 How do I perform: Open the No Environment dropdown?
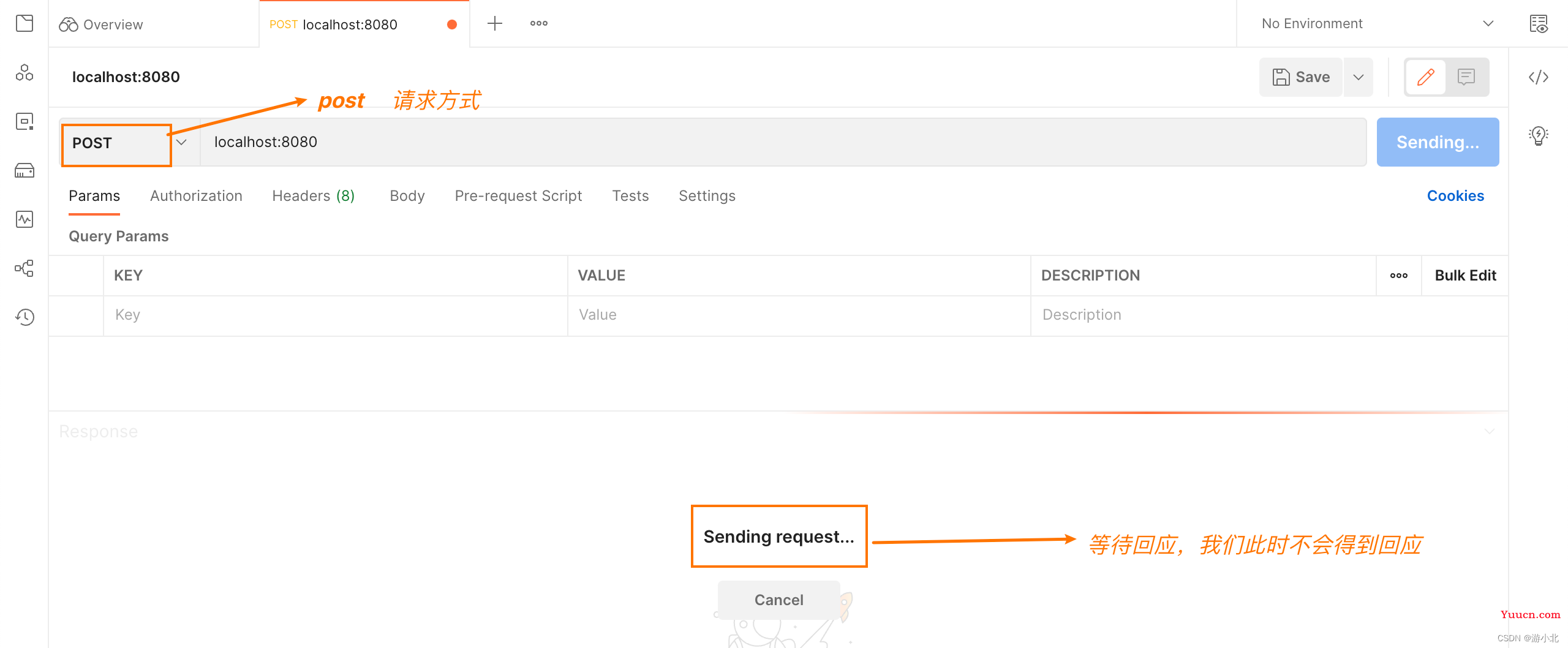pyautogui.click(x=1377, y=24)
